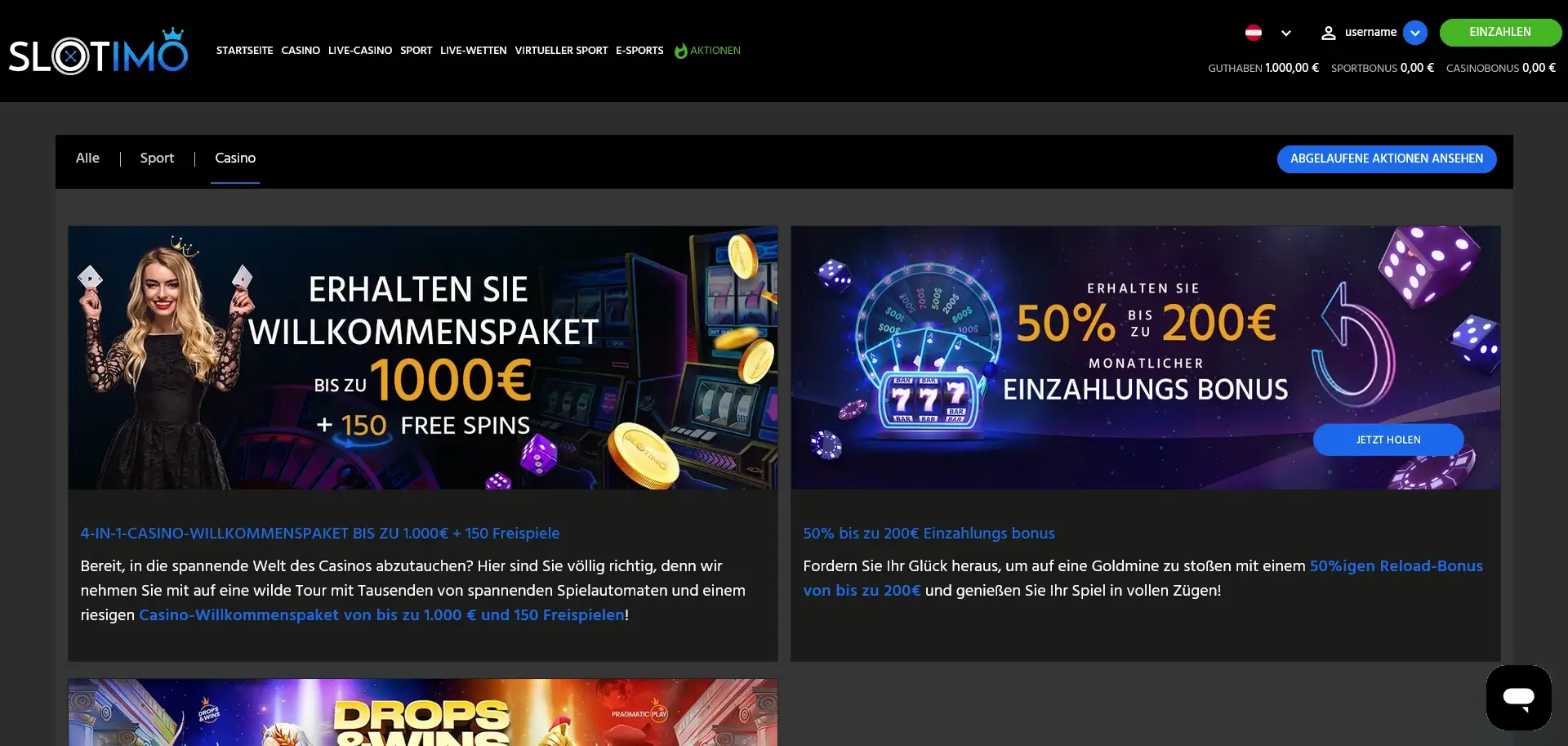Open Aktionen with the flame icon
Image resolution: width=1568 pixels, height=746 pixels.
(707, 51)
